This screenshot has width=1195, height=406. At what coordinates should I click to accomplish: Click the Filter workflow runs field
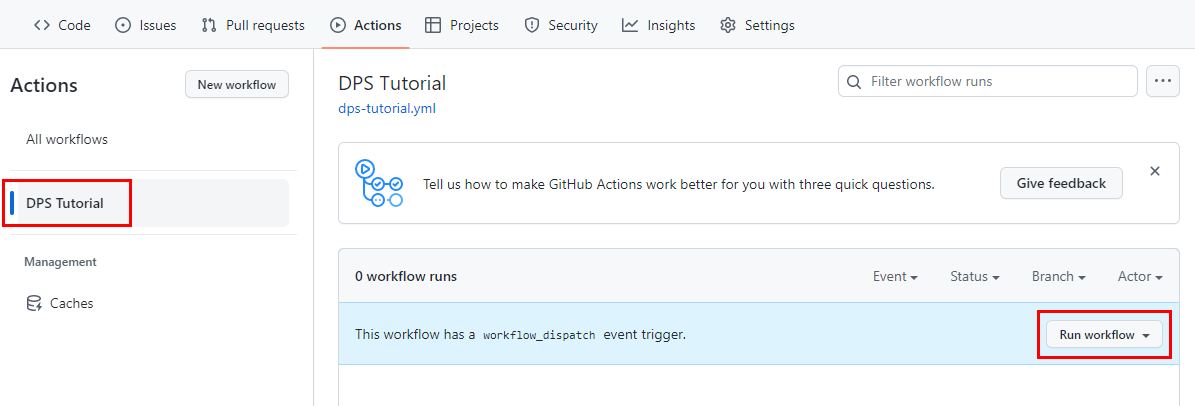pyautogui.click(x=998, y=81)
